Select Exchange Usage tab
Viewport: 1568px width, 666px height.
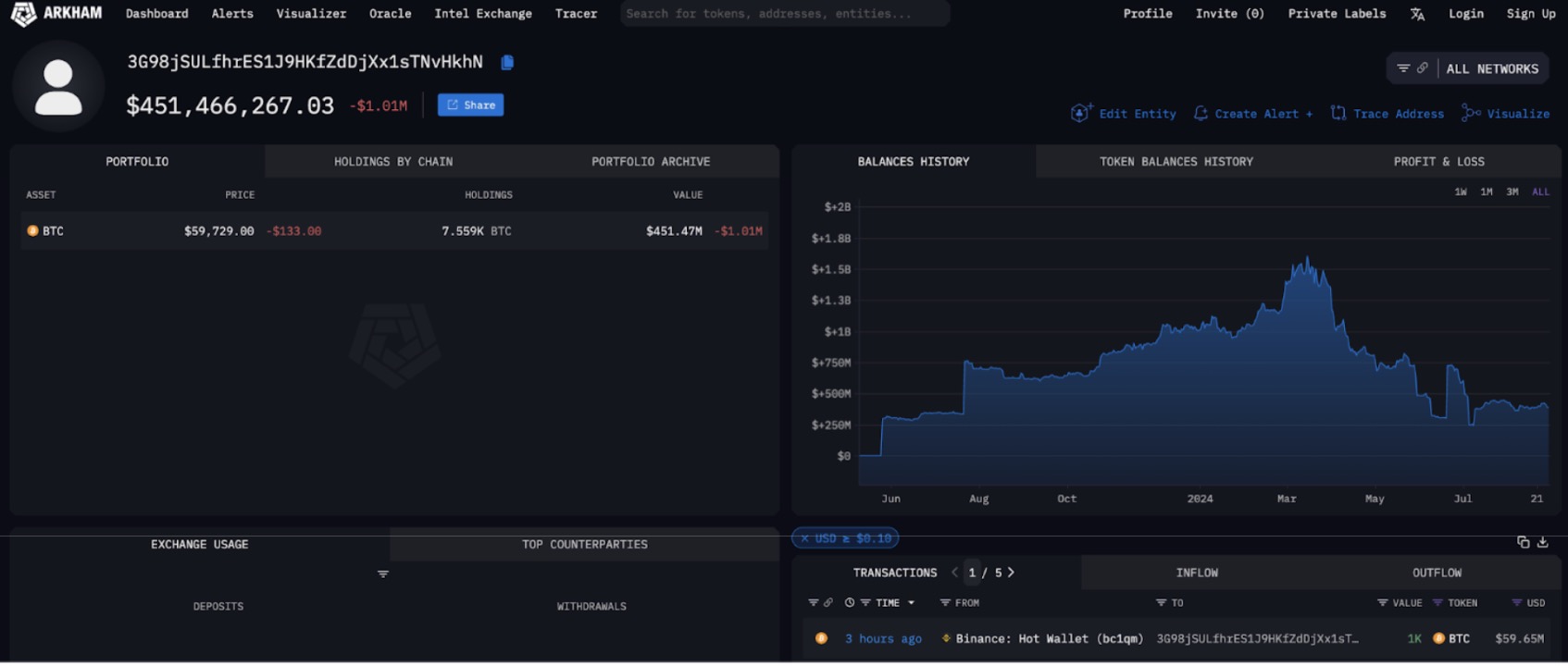(x=200, y=544)
